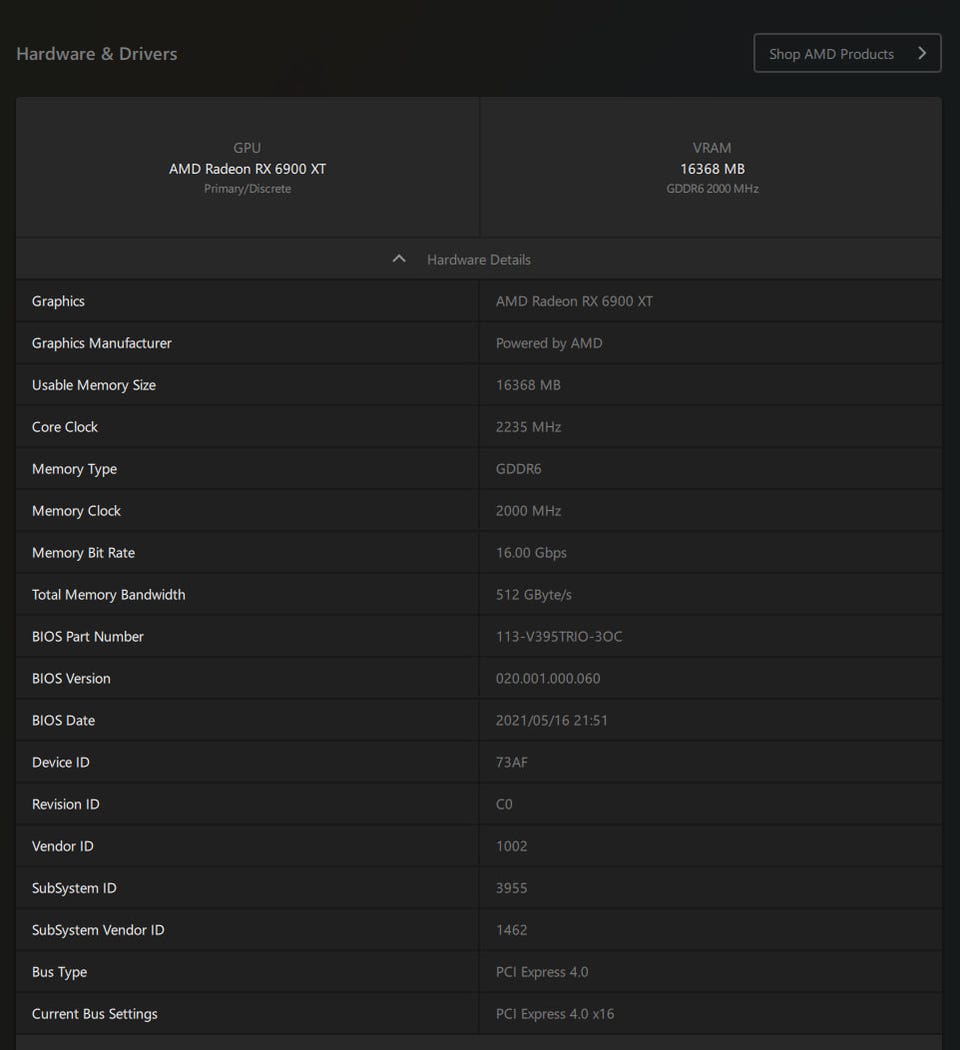The height and width of the screenshot is (1050, 960).
Task: Select the SubSystem Vendor ID label
Action: point(98,929)
